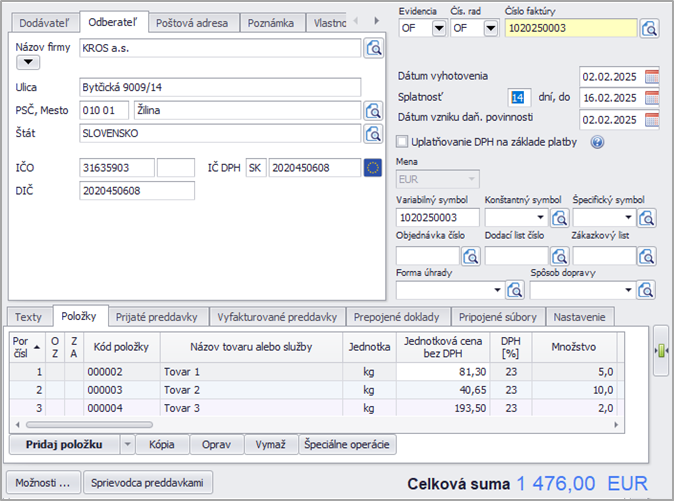Open calendar for Dátum vyhotovenia
674x501 pixels.
point(652,77)
